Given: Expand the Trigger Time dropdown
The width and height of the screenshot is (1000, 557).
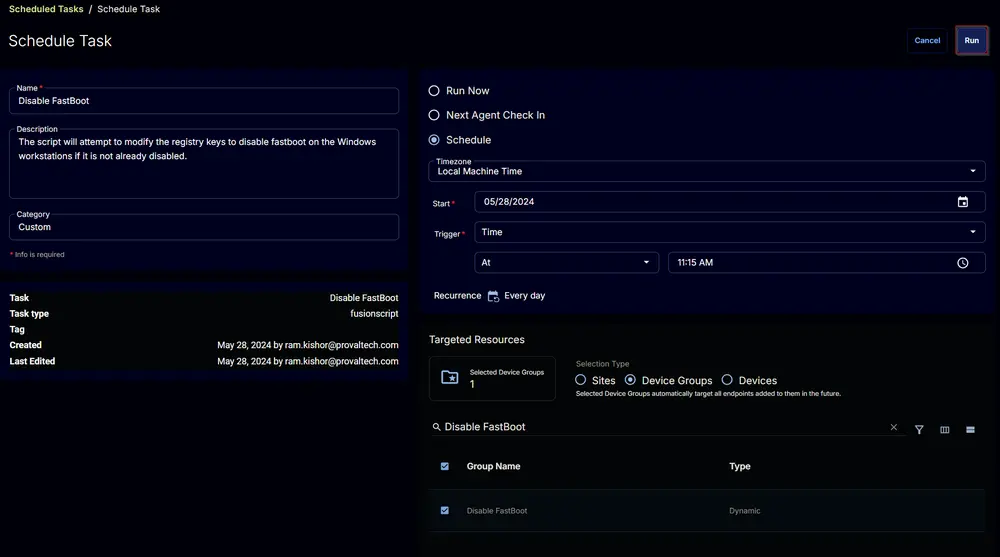Looking at the screenshot, I should point(730,232).
